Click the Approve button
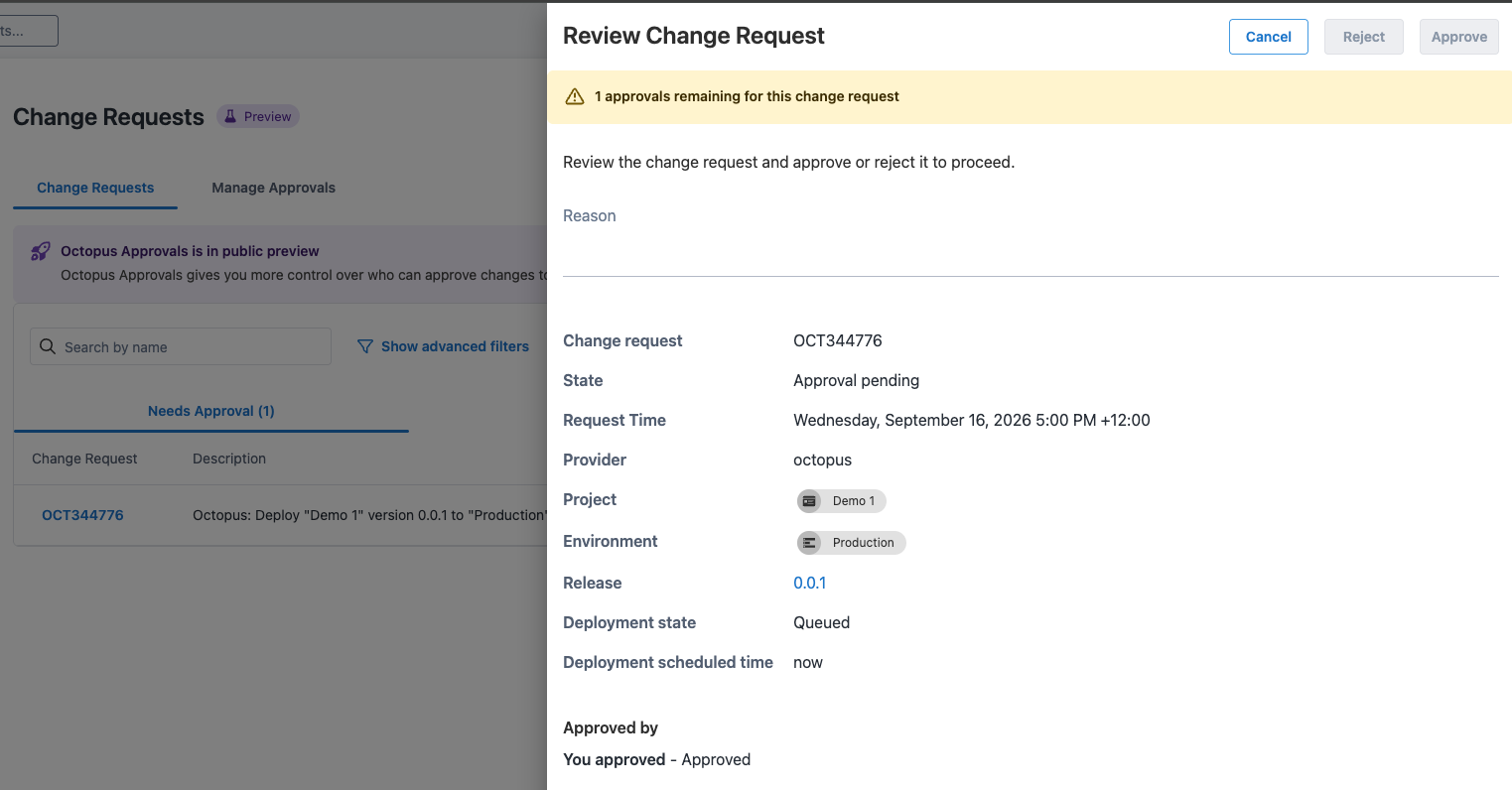 (x=1458, y=37)
